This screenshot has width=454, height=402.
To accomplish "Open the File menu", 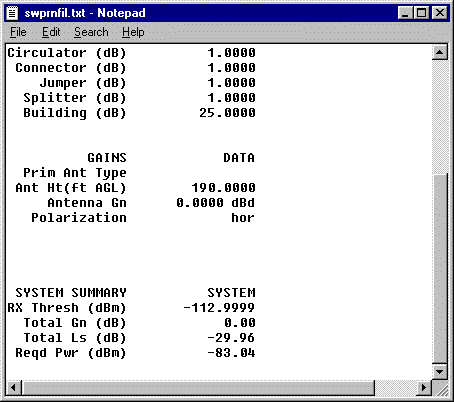I will [18, 32].
